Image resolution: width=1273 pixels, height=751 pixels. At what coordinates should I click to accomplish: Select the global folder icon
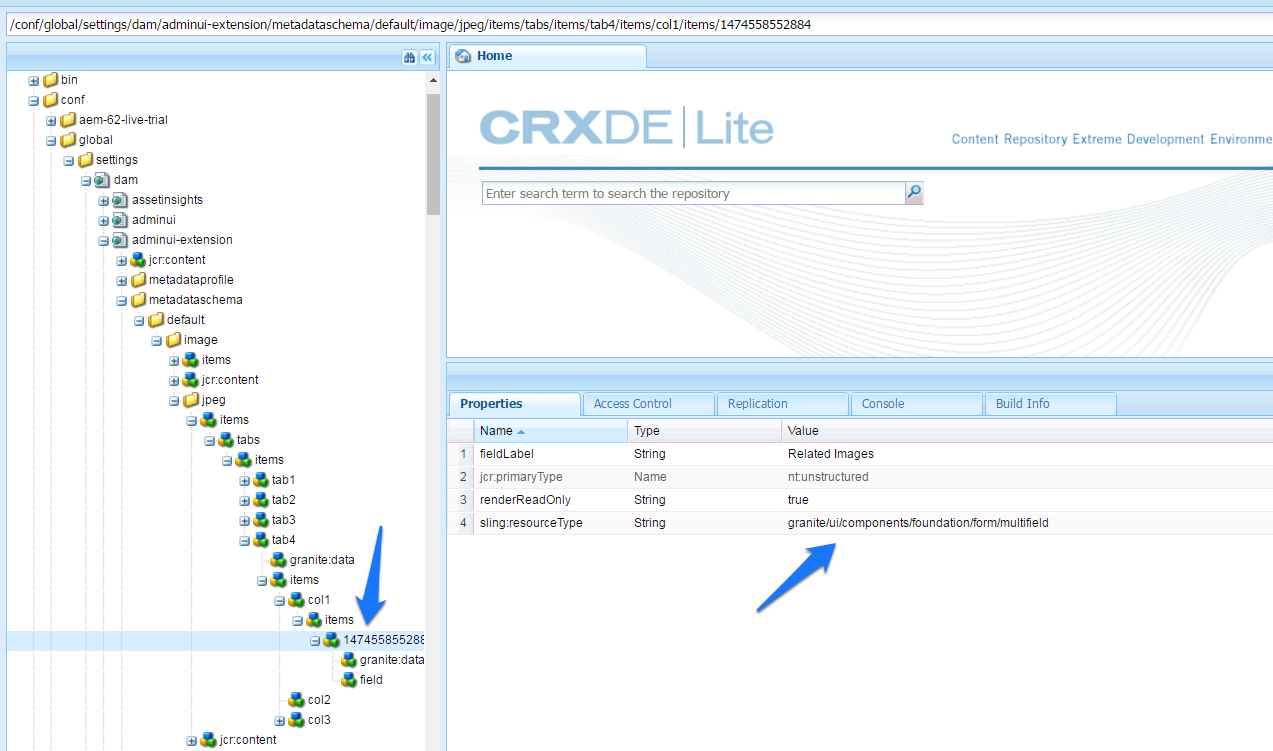(x=69, y=140)
